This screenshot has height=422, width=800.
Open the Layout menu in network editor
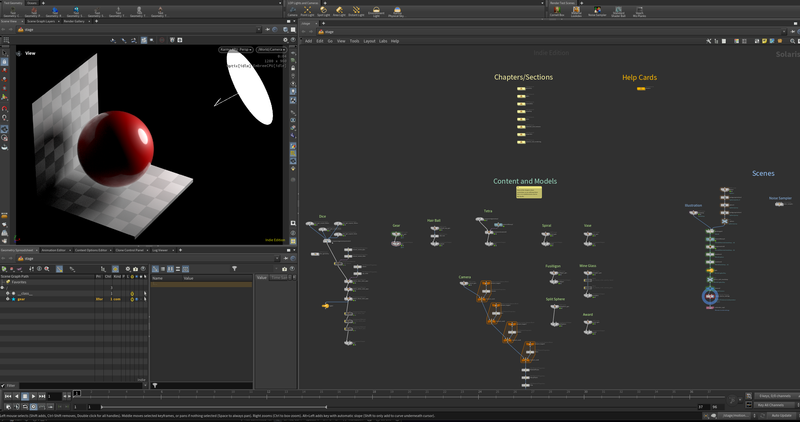369,41
